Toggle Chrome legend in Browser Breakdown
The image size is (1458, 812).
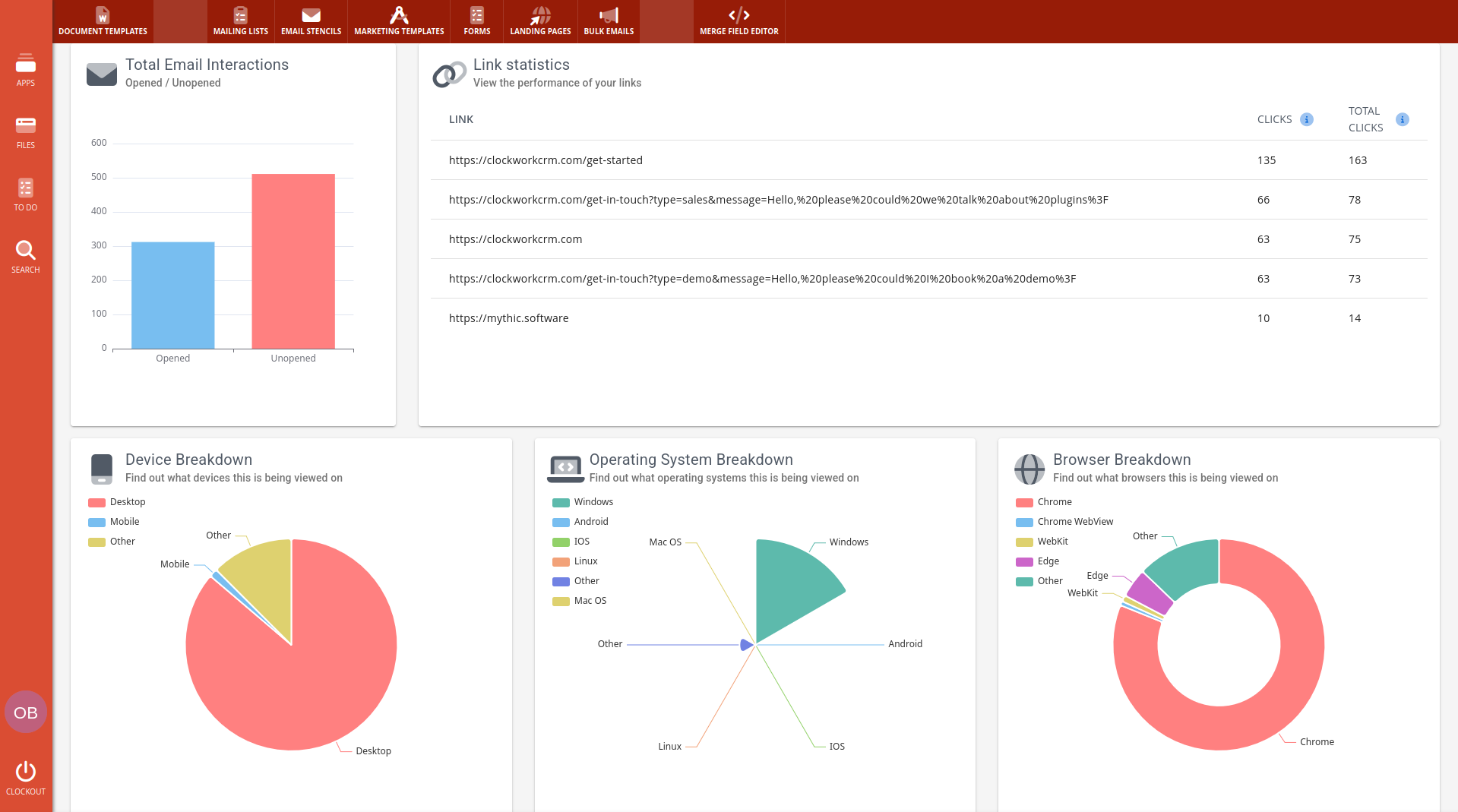coord(1044,502)
